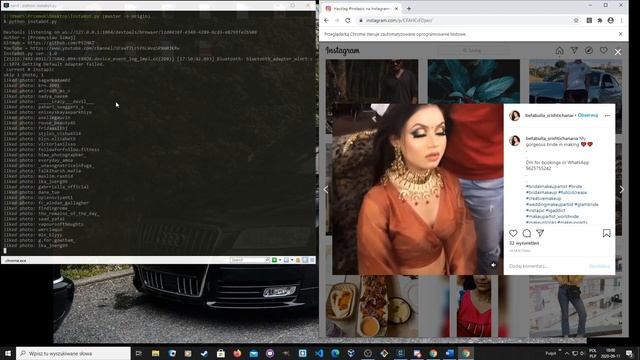Open Instagram explore compass icon
Screen dimensions: 640x360
589,51
